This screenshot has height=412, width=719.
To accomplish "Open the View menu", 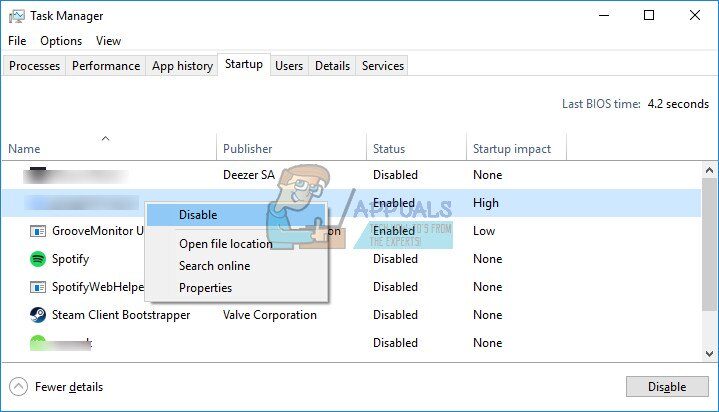I will 108,41.
